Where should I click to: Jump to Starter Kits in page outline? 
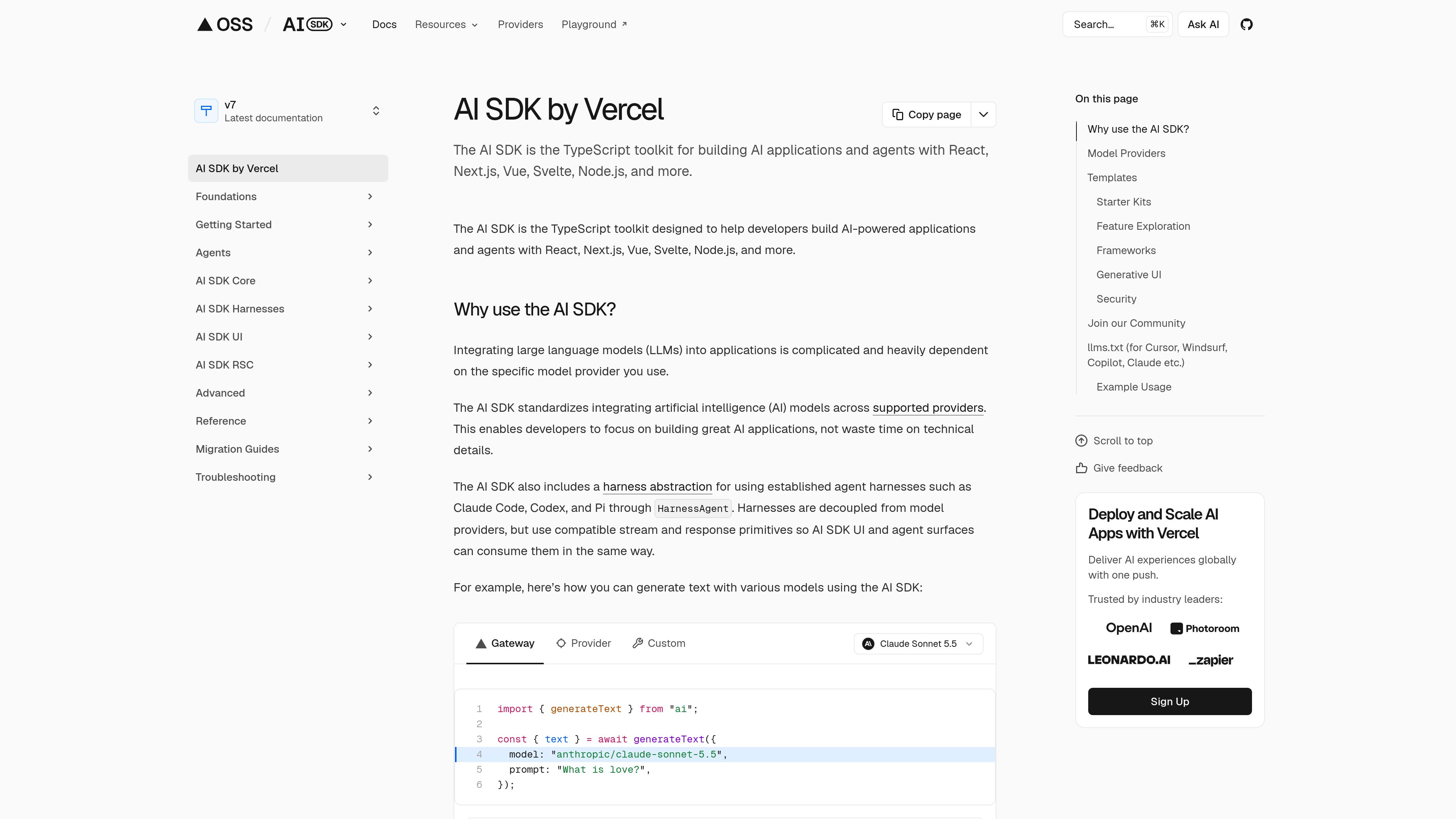[1123, 202]
